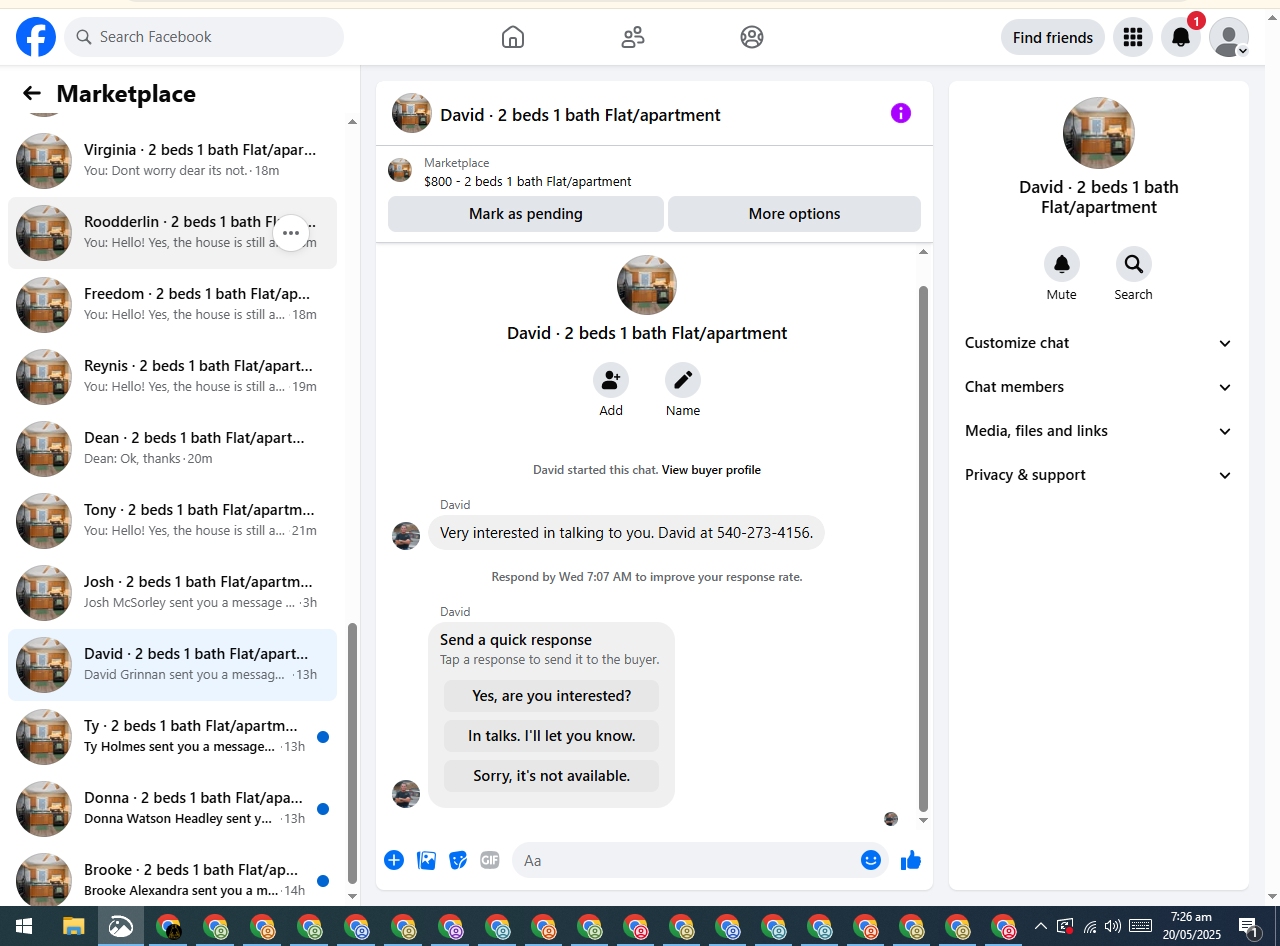1280x946 pixels.
Task: Click Find friends button
Action: coord(1053,37)
